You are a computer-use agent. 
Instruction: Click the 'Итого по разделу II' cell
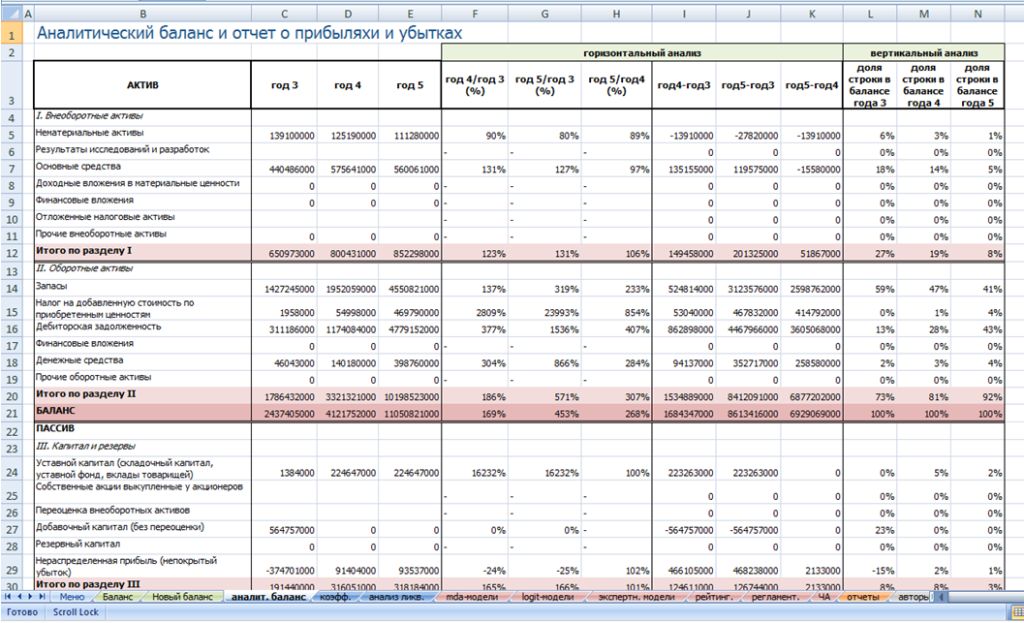coord(142,396)
